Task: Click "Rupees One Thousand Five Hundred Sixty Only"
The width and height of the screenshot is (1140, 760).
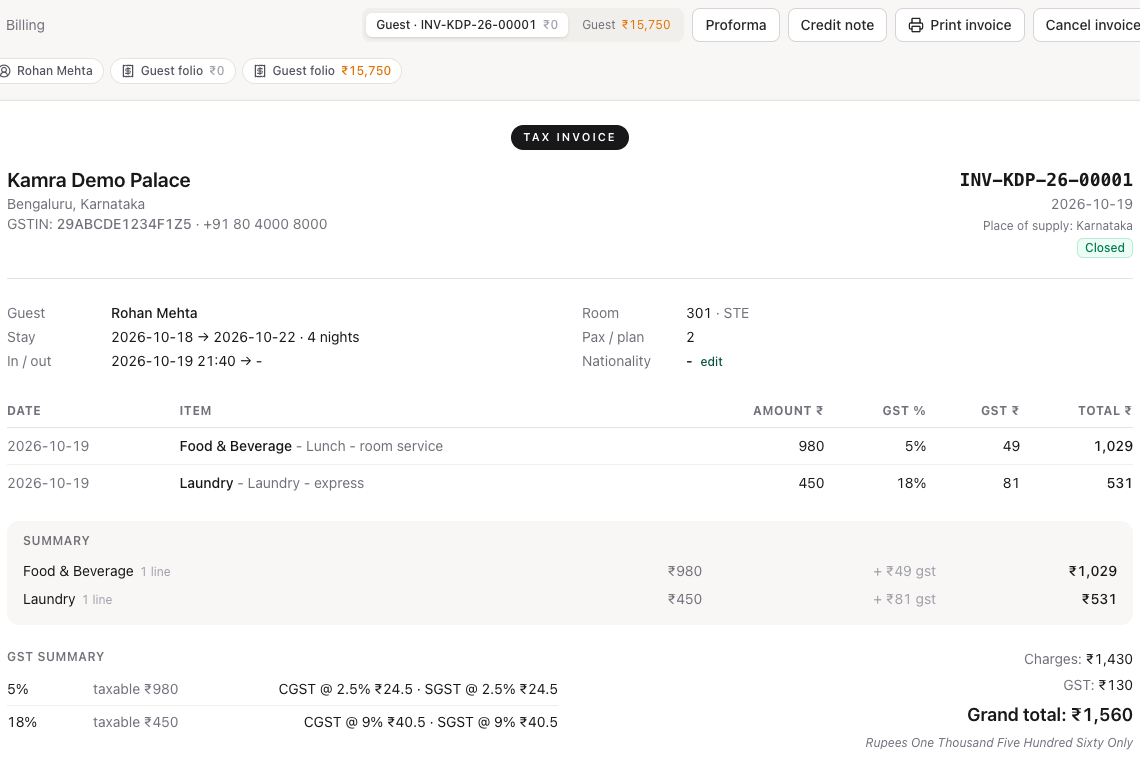Action: [999, 743]
